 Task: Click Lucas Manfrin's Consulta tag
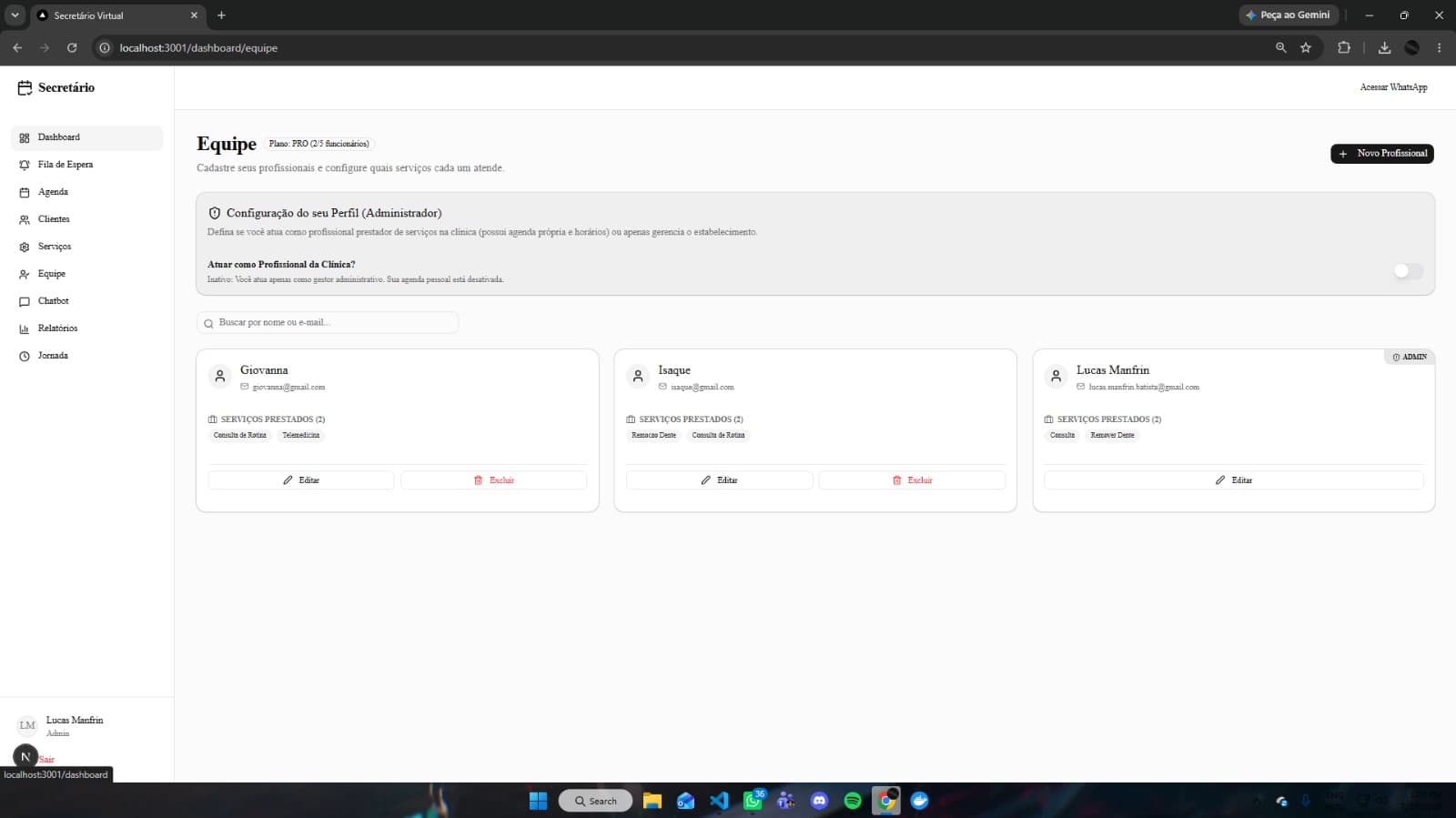[x=1062, y=436]
